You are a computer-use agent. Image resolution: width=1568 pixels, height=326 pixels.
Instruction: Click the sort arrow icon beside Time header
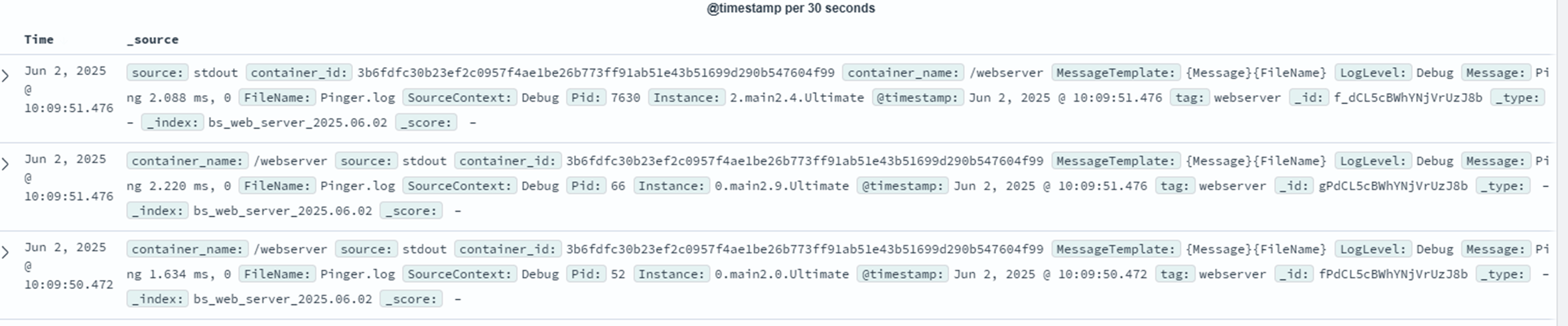pyautogui.click(x=64, y=40)
